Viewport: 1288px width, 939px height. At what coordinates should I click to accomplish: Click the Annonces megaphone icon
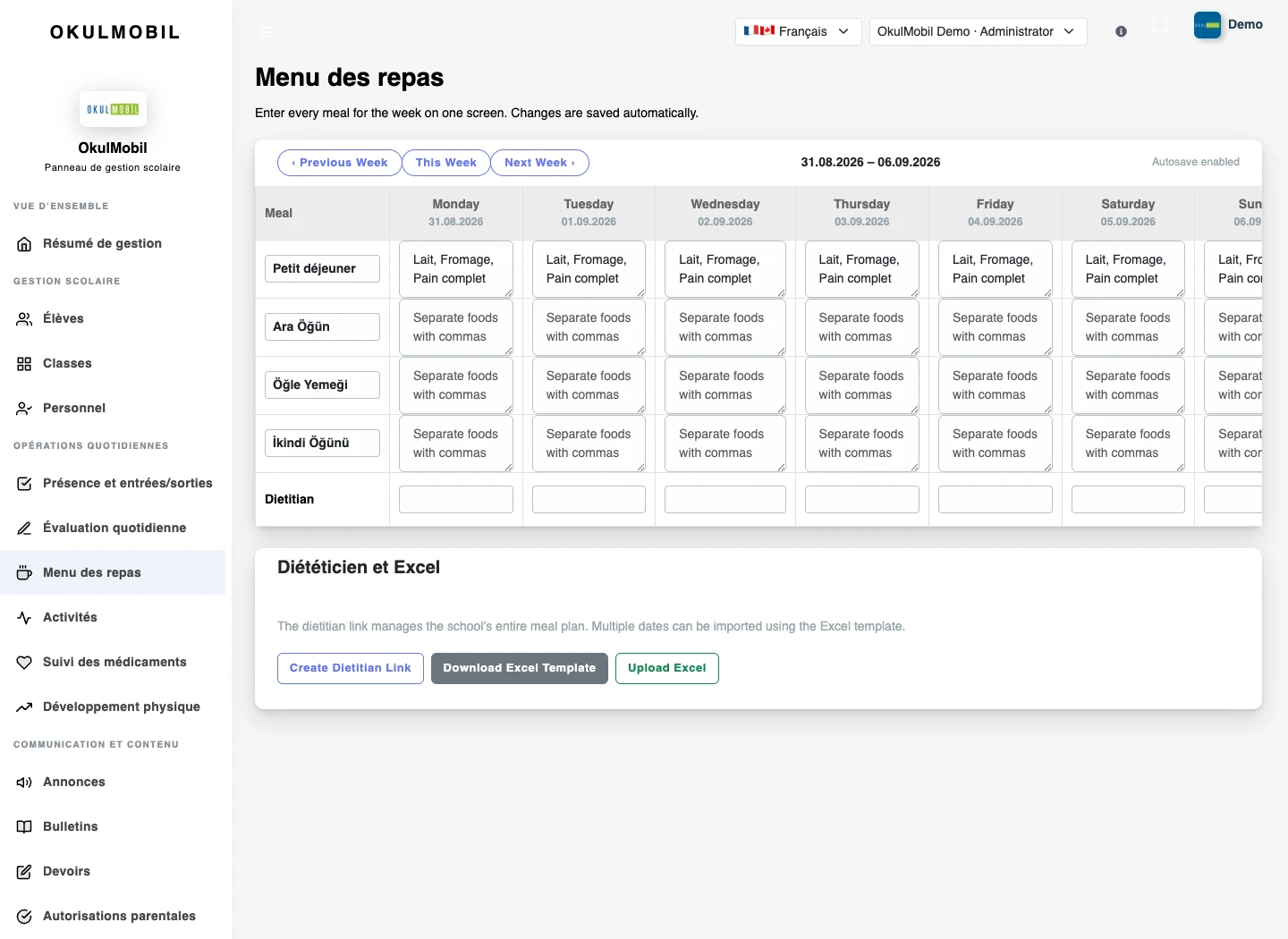24,782
